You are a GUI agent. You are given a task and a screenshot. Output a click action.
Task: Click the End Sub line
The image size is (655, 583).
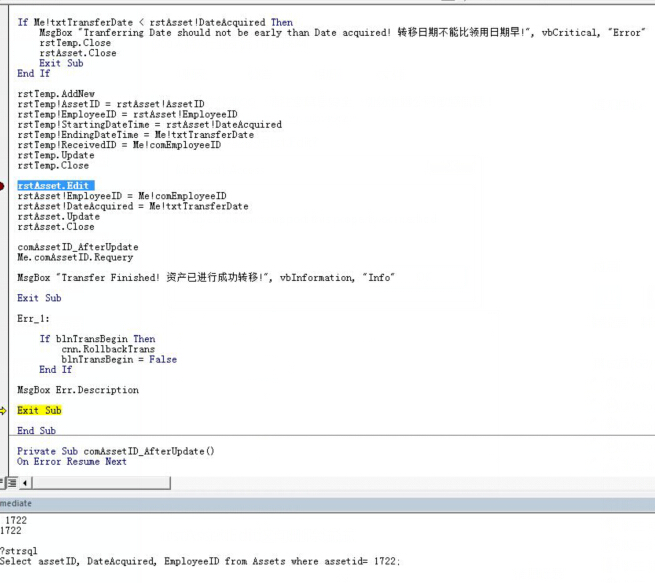(x=36, y=431)
